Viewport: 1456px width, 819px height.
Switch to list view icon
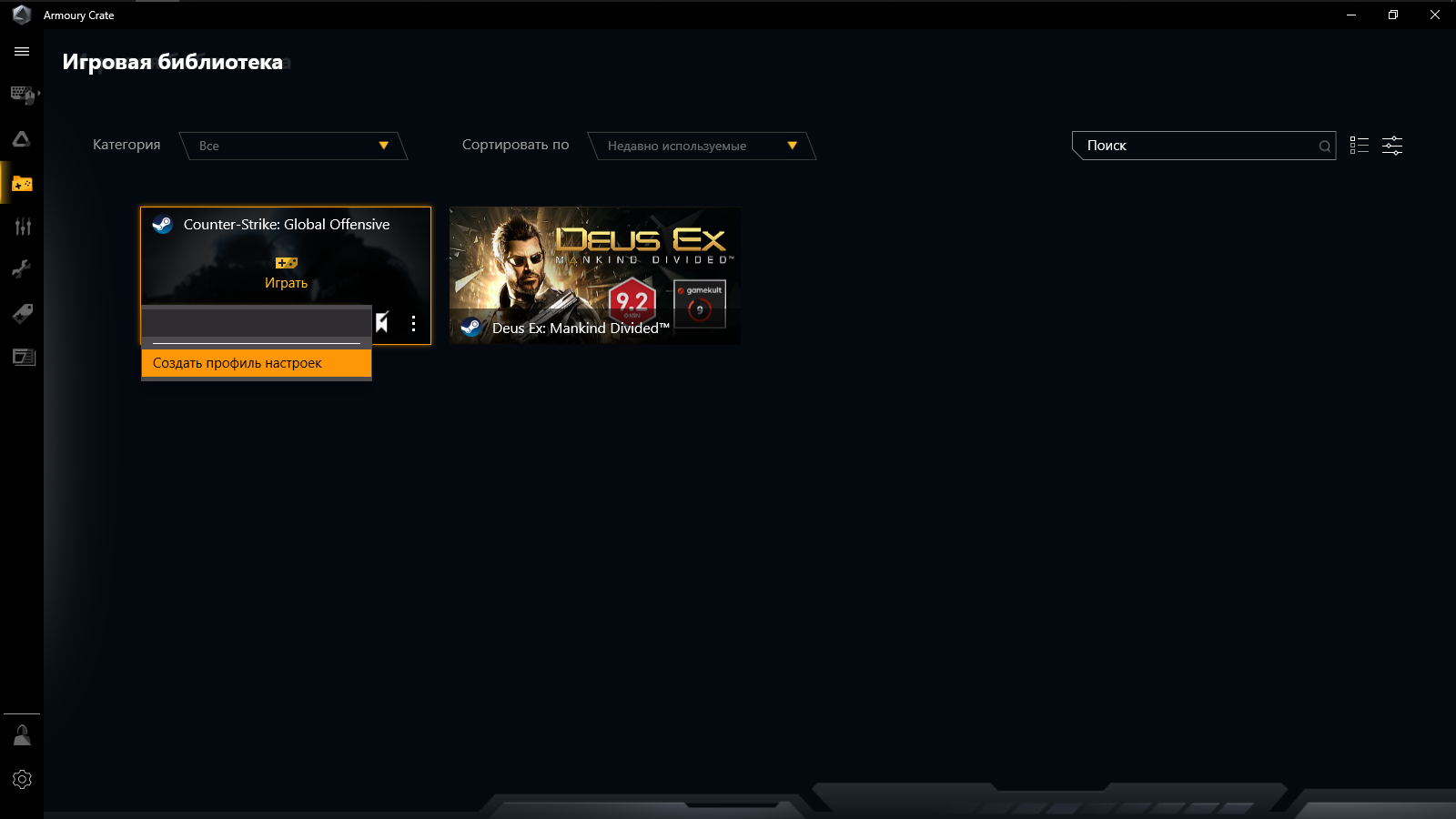(x=1359, y=146)
